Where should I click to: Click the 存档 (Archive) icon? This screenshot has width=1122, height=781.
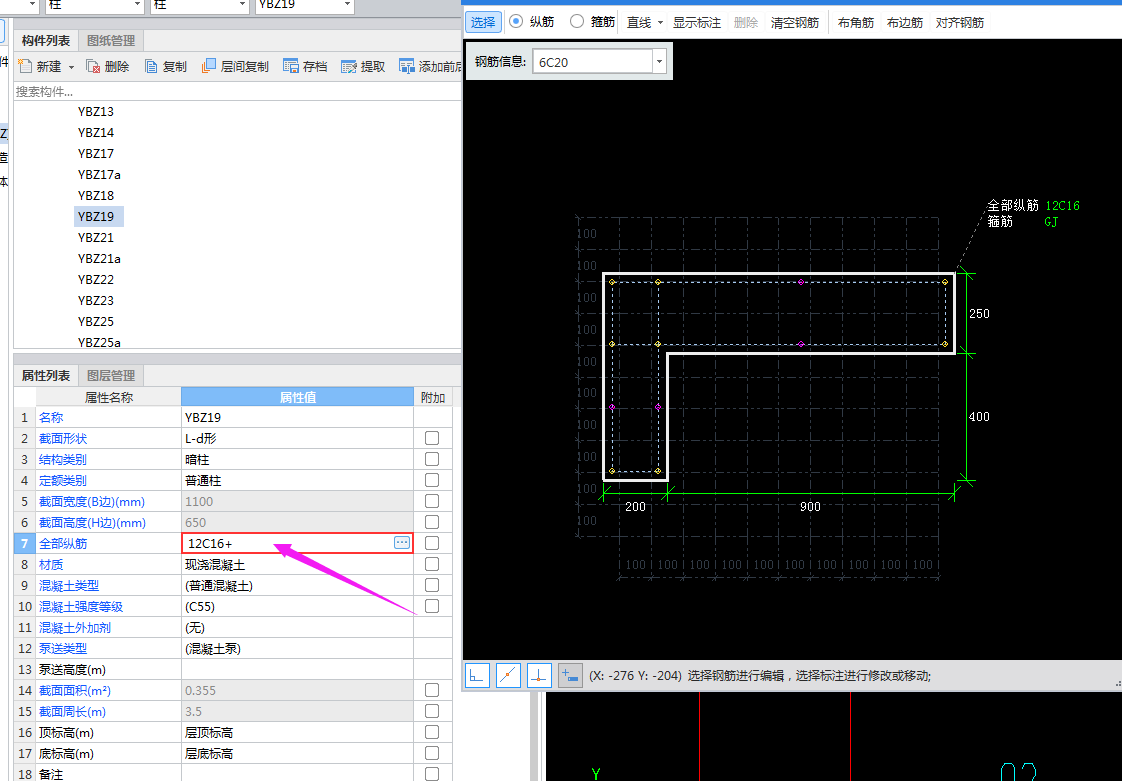point(291,67)
